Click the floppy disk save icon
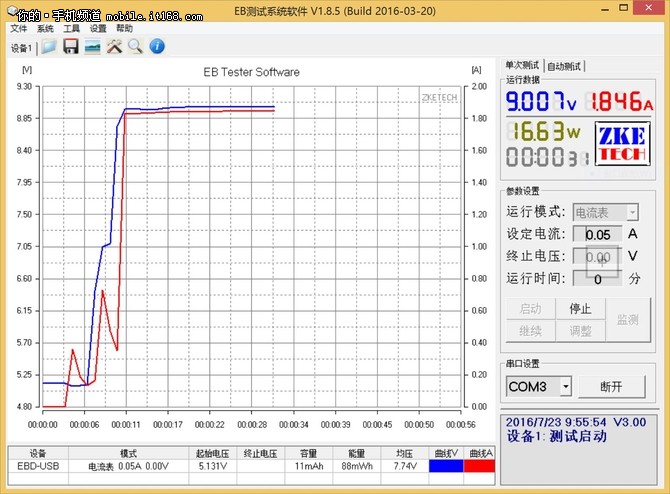This screenshot has height=494, width=670. pos(71,47)
